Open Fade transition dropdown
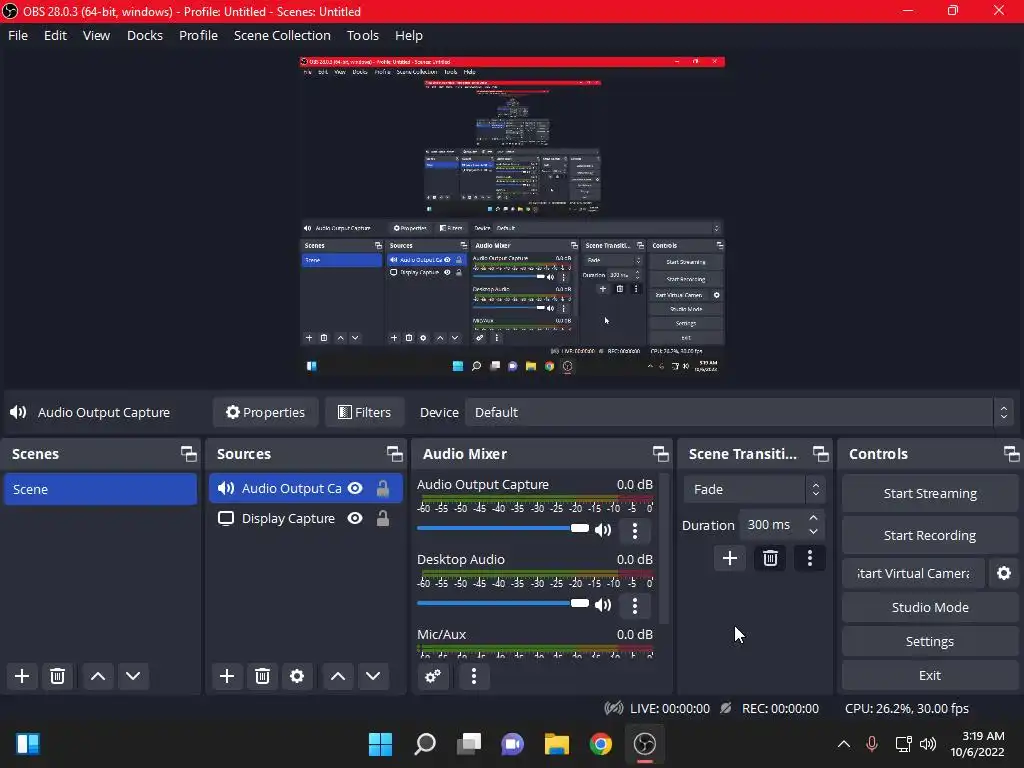The width and height of the screenshot is (1024, 768). [x=754, y=489]
